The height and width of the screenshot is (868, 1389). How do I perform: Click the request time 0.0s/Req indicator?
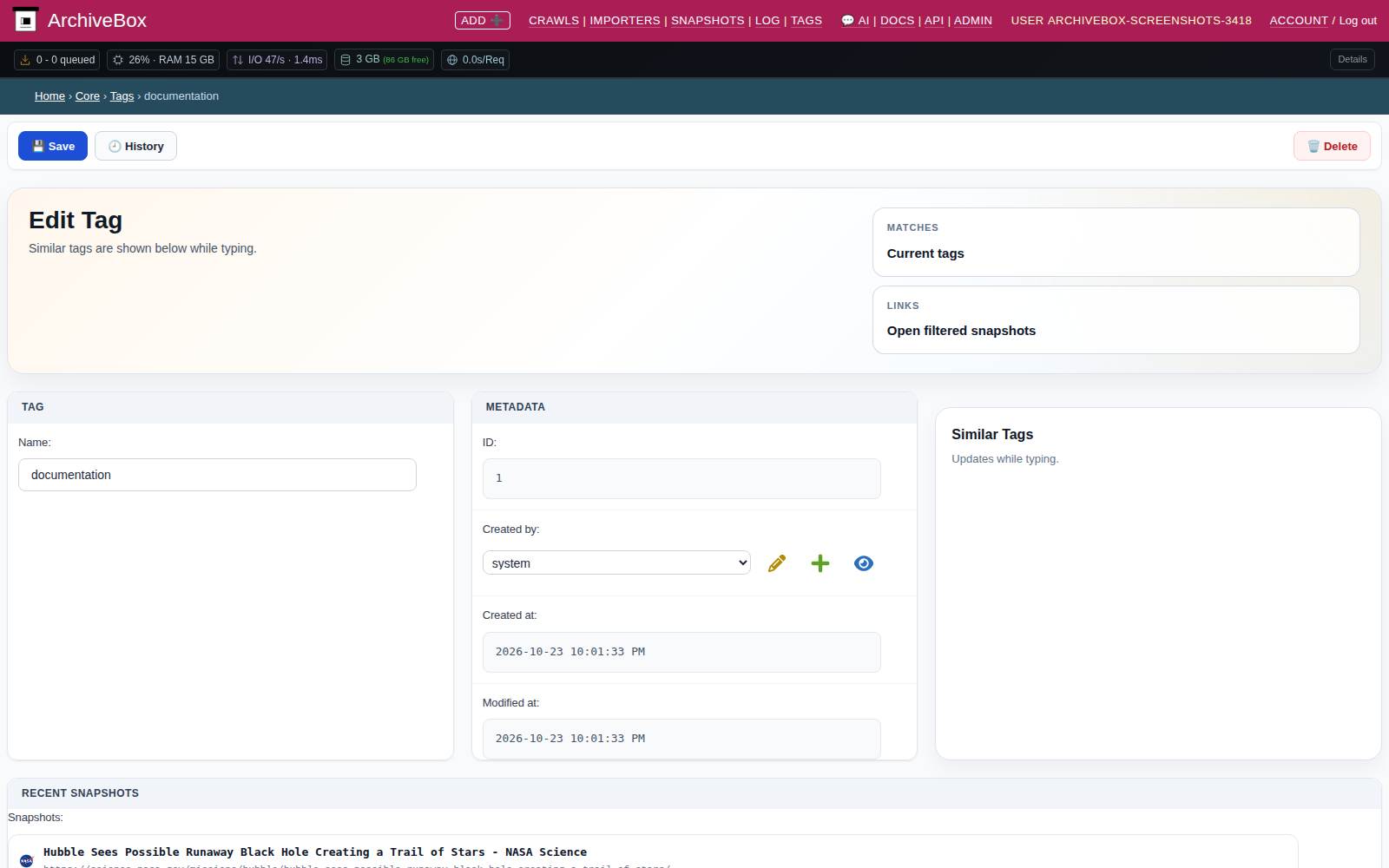[475, 60]
